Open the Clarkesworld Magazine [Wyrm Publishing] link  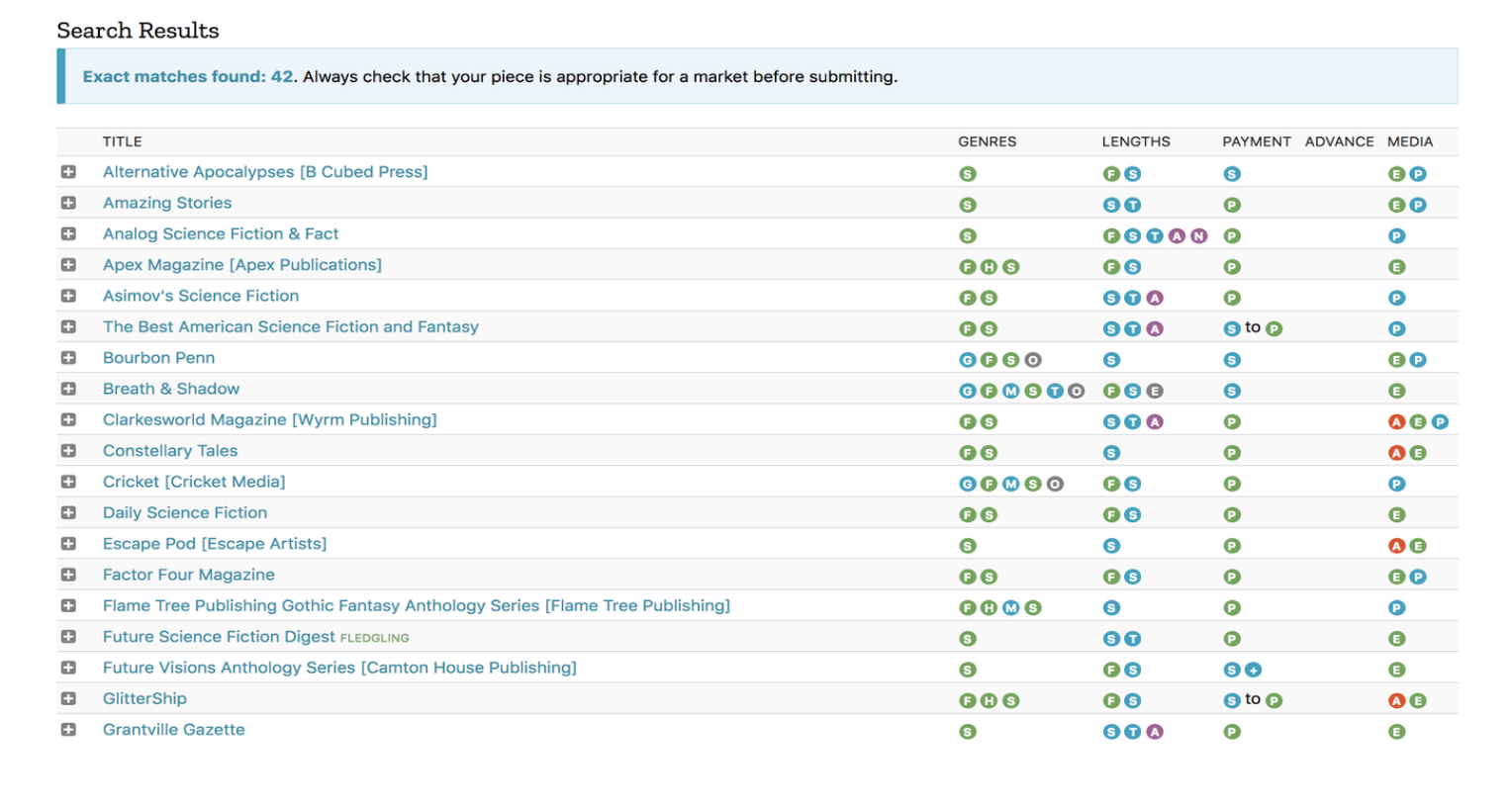(270, 420)
